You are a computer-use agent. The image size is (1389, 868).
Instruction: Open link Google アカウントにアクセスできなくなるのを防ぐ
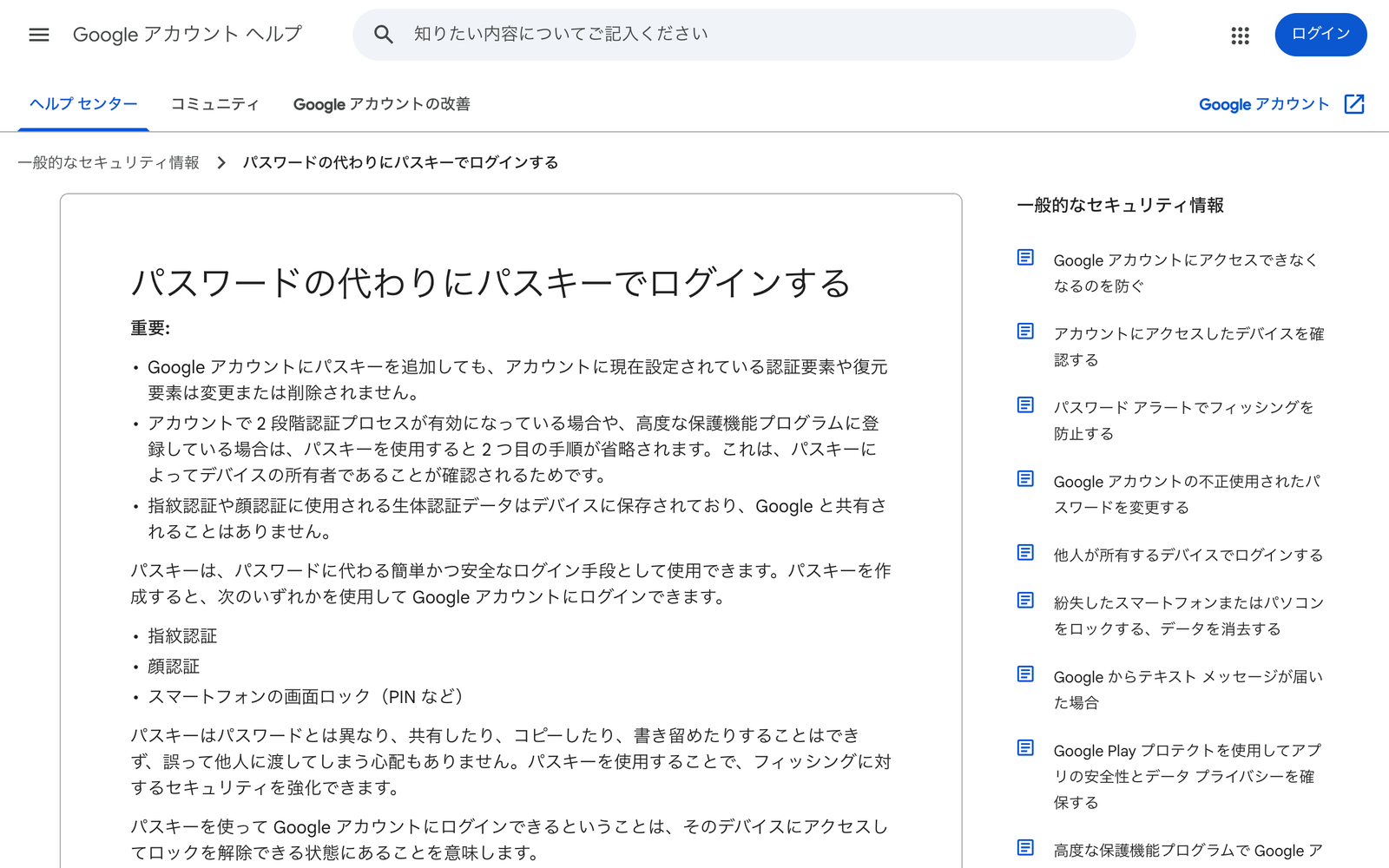pos(1186,273)
